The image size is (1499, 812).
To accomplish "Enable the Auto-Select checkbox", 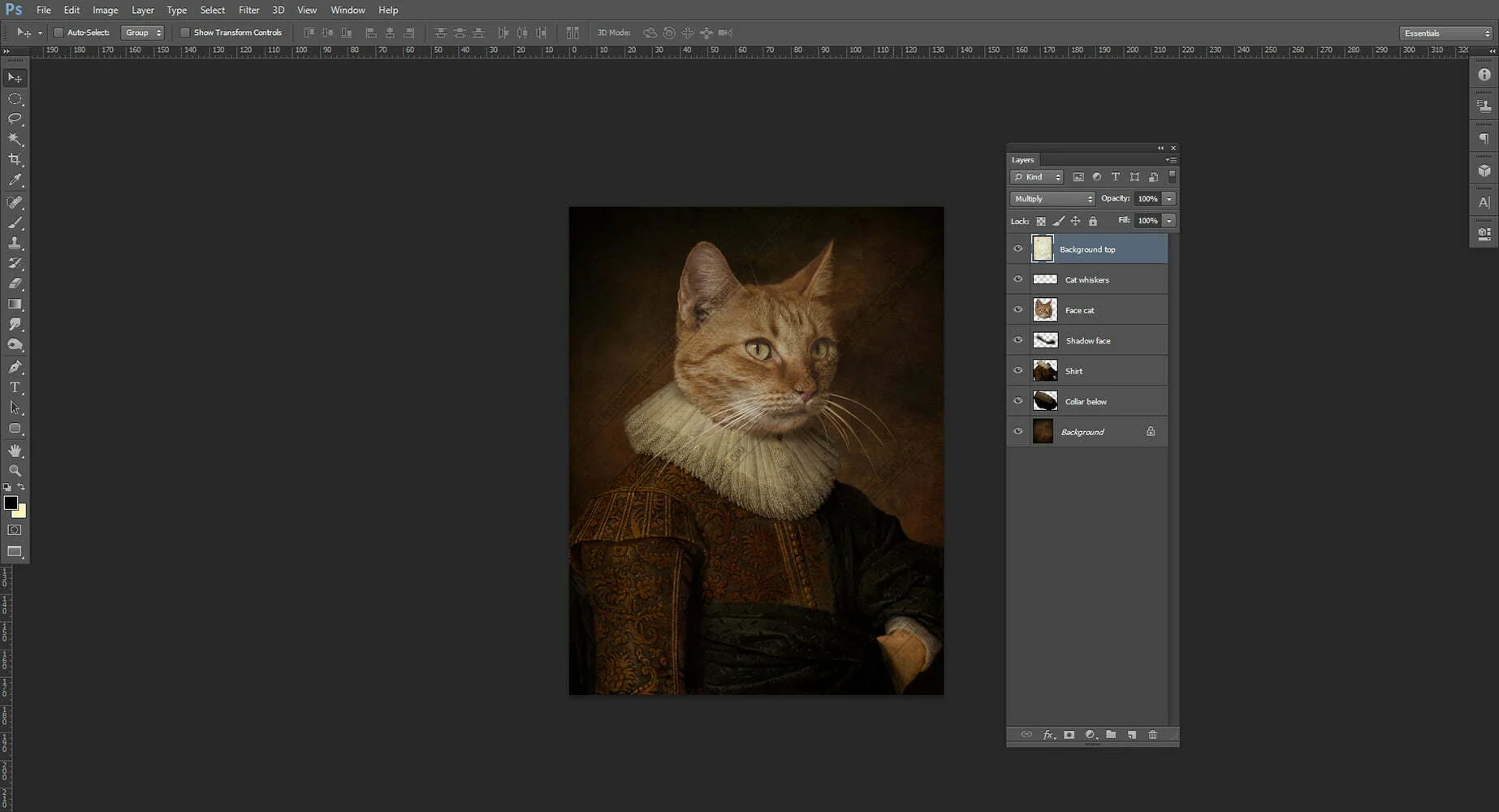I will pyautogui.click(x=58, y=32).
